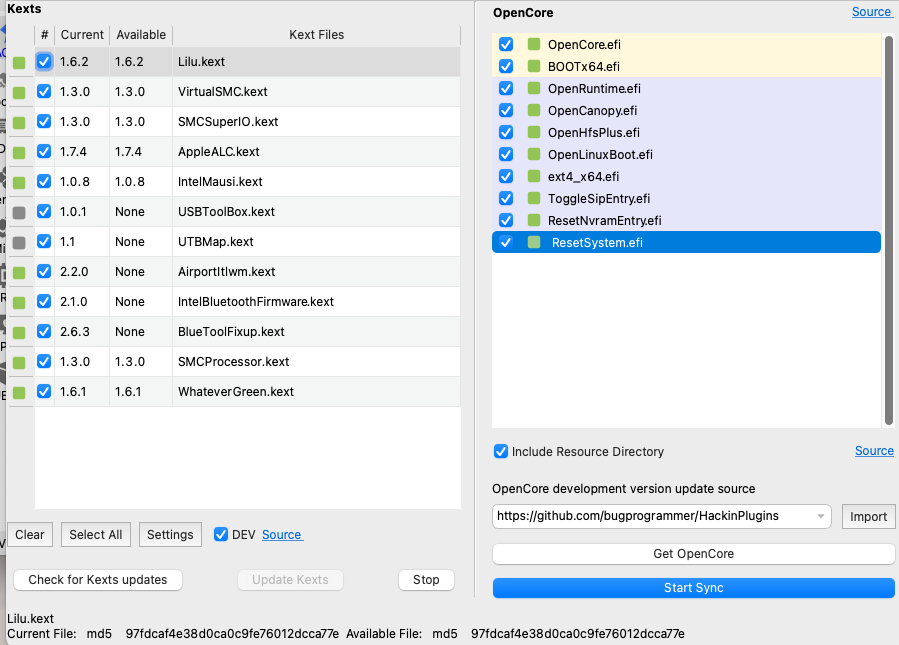The width and height of the screenshot is (899, 645).
Task: Click green status icon for WhateverGreen.kext
Action: point(19,393)
